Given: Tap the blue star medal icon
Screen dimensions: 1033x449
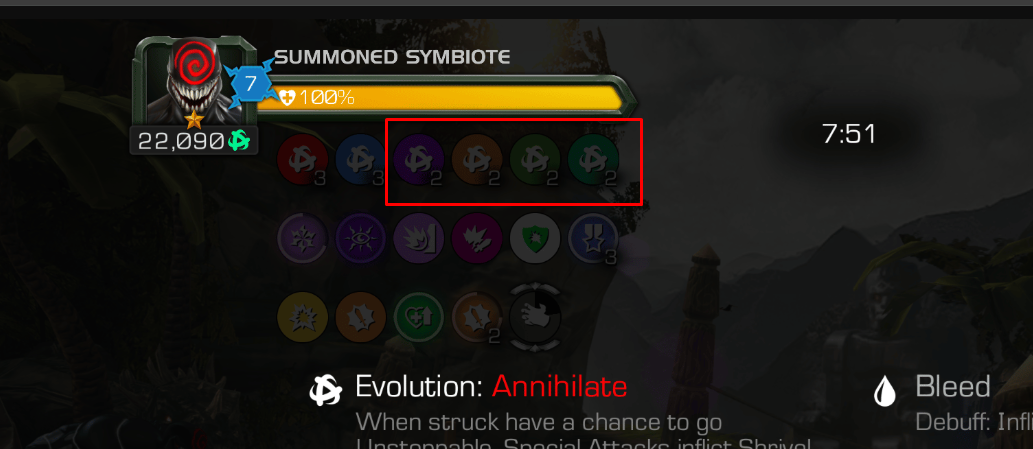Looking at the screenshot, I should tap(593, 238).
